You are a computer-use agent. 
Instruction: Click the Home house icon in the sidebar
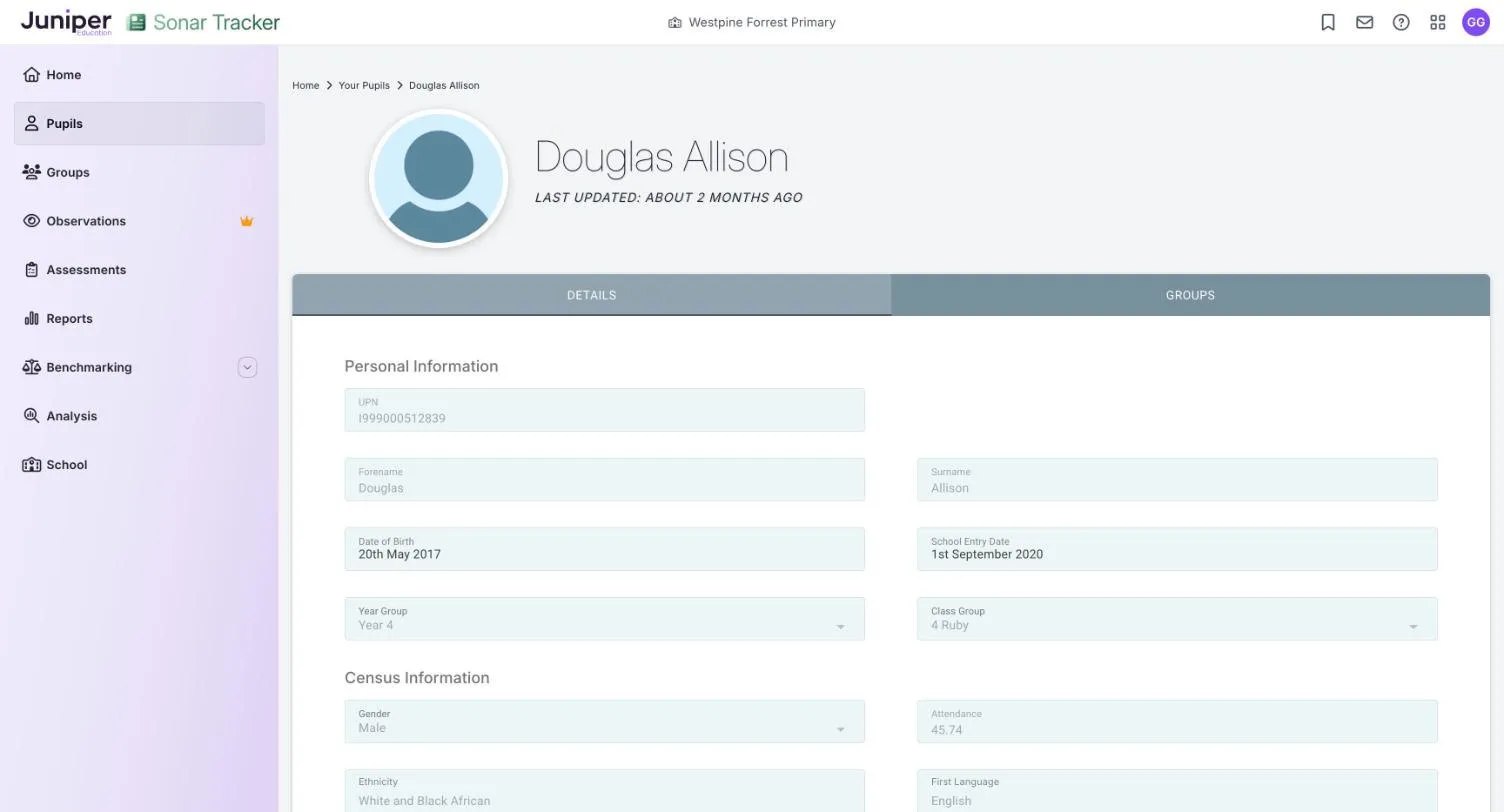(31, 75)
